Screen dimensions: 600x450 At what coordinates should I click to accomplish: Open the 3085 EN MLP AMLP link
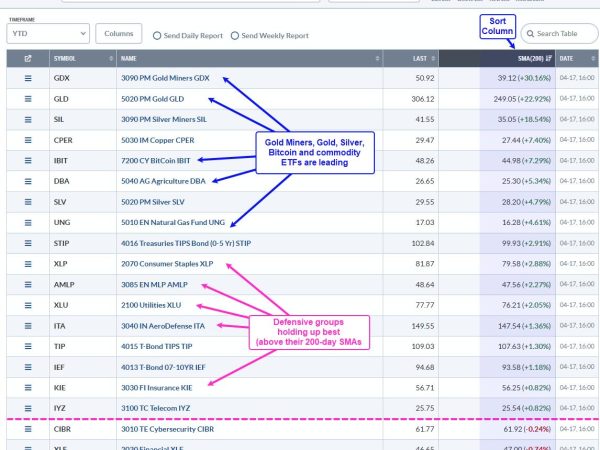154,285
